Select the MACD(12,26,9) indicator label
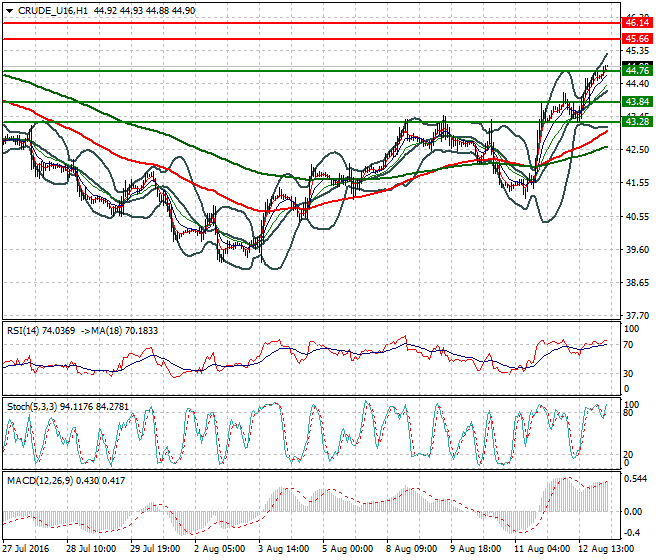This screenshot has width=660, height=560. [40, 480]
